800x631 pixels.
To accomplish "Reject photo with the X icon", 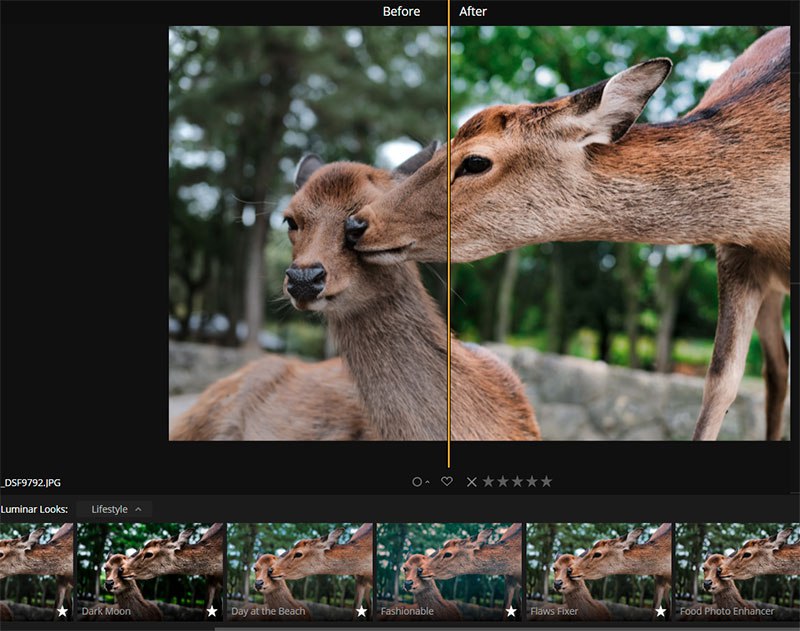I will 472,482.
